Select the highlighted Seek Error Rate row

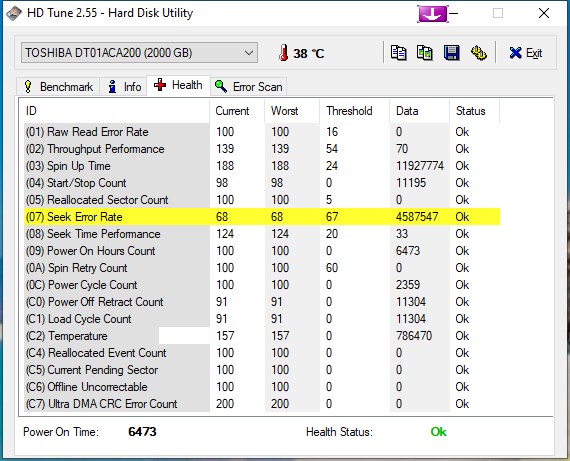262,217
